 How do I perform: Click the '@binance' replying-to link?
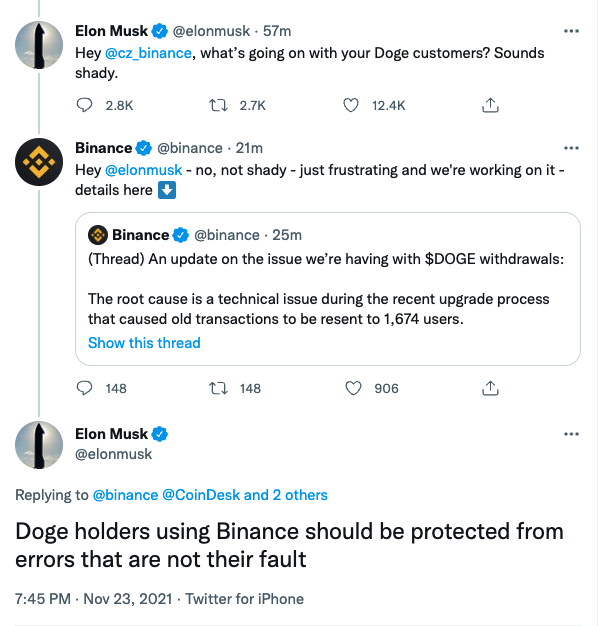point(123,494)
